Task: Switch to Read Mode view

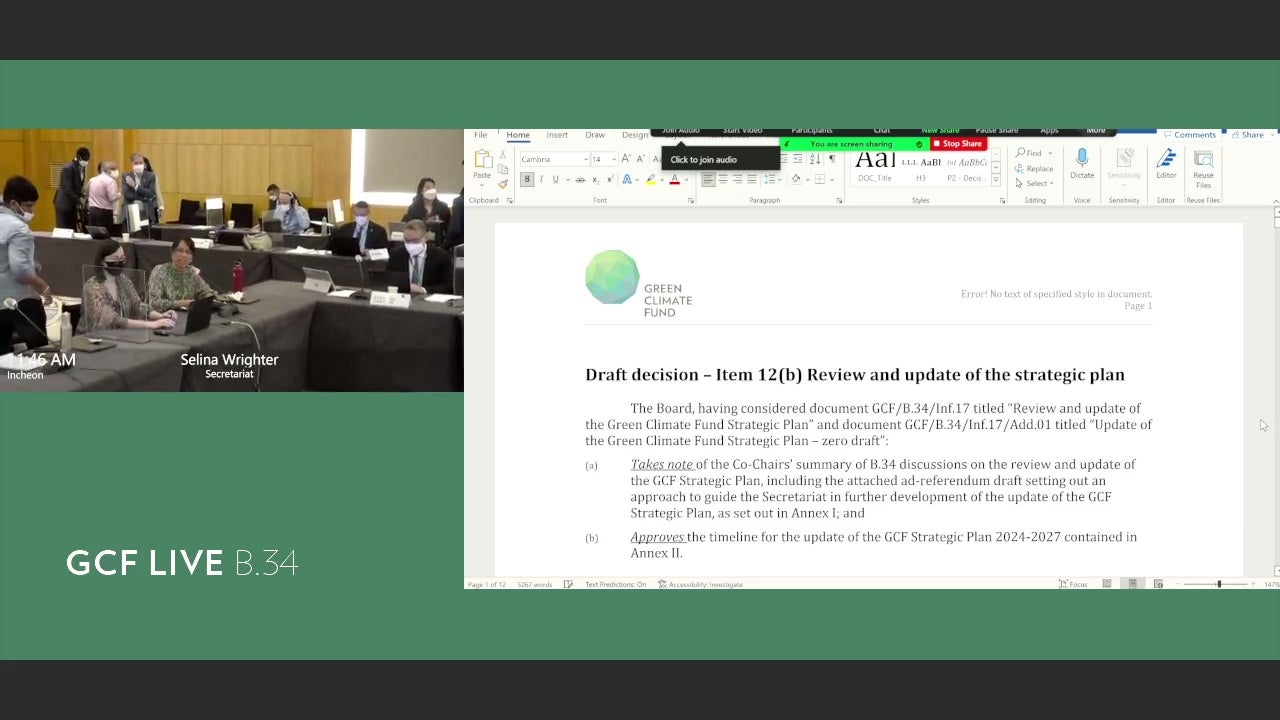Action: [1108, 584]
